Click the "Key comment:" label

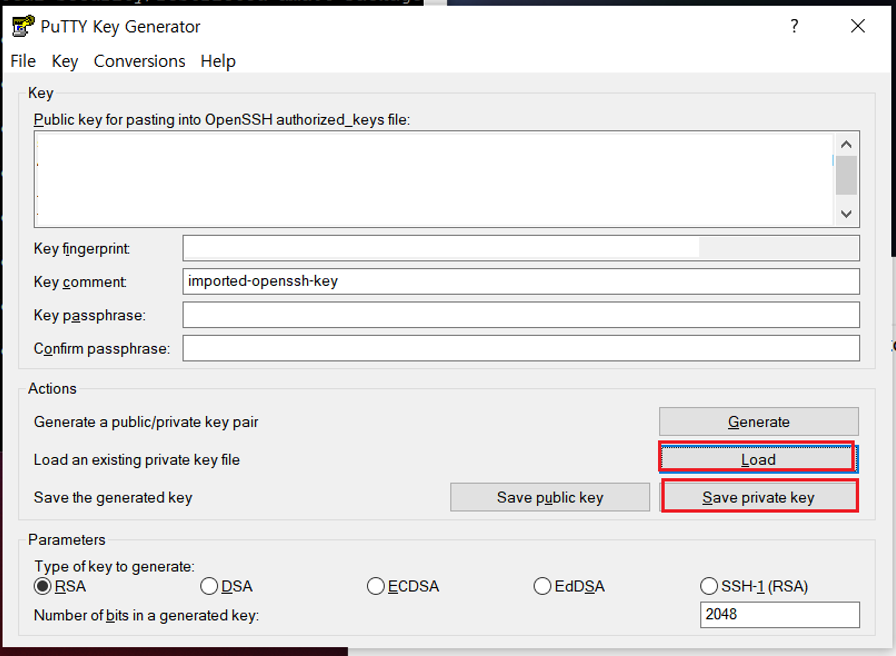coord(80,282)
